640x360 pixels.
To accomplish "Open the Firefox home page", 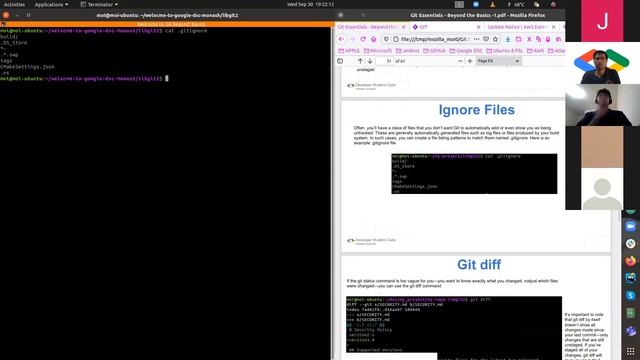I will [373, 39].
